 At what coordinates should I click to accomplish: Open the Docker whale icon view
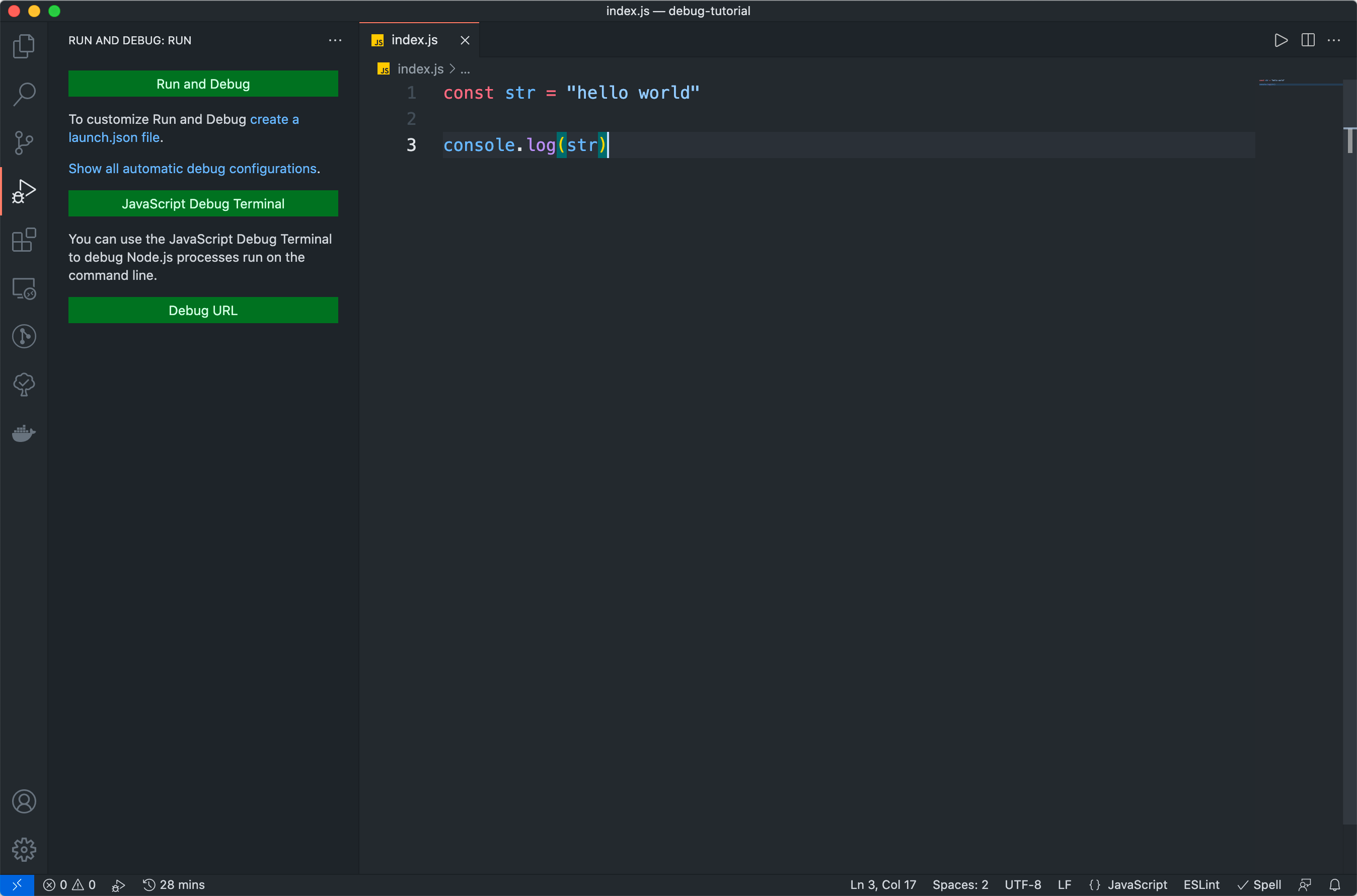point(24,433)
